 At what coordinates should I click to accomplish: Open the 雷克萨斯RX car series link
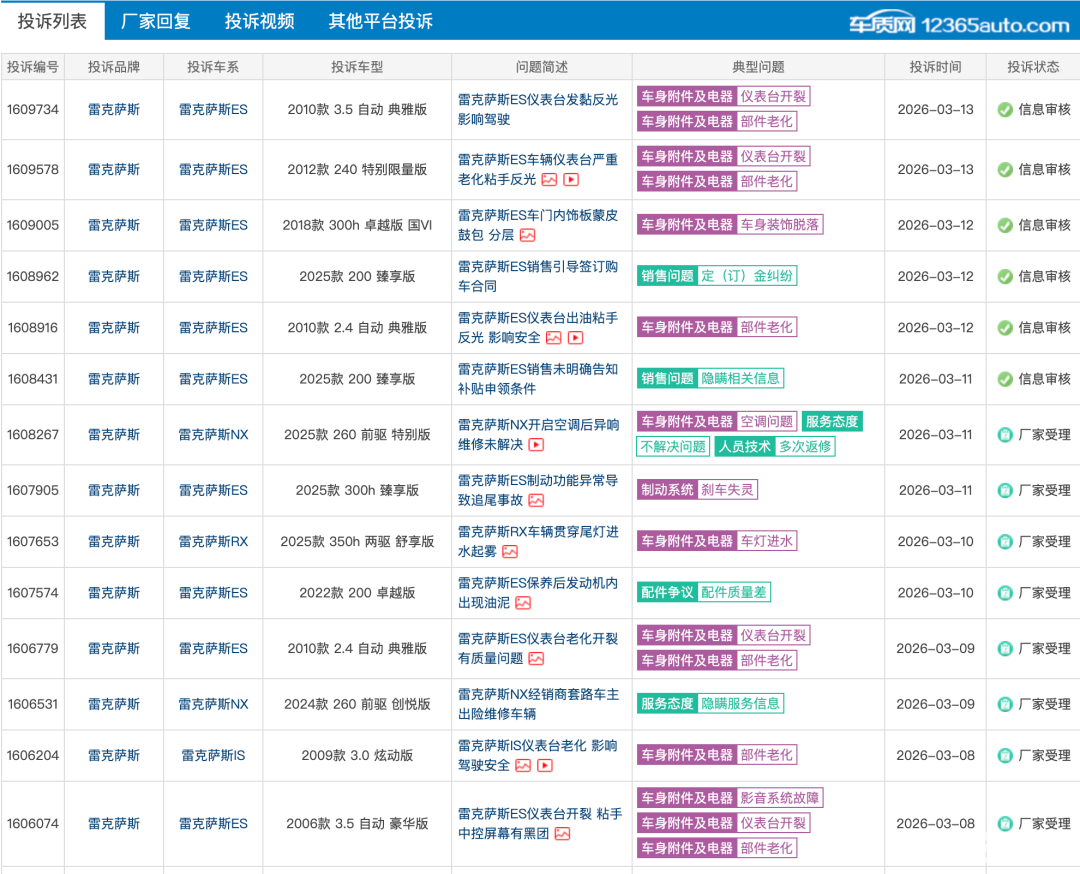coord(213,542)
